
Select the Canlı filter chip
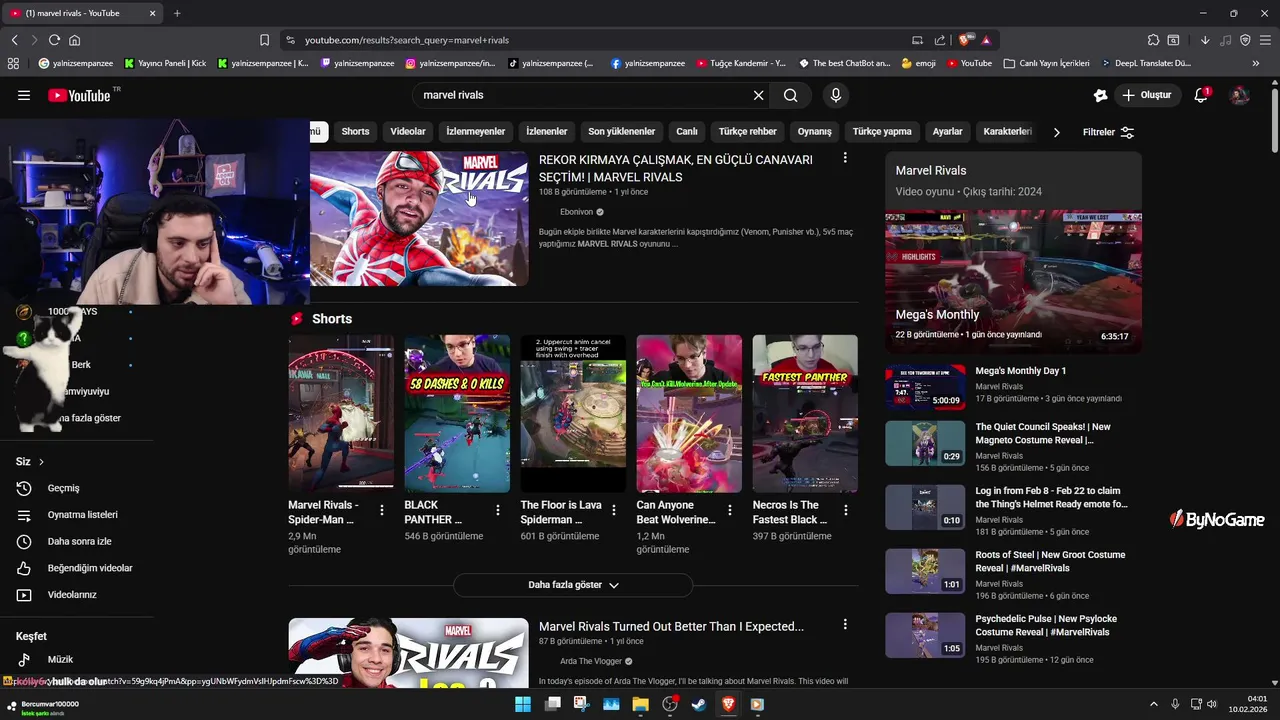point(687,132)
